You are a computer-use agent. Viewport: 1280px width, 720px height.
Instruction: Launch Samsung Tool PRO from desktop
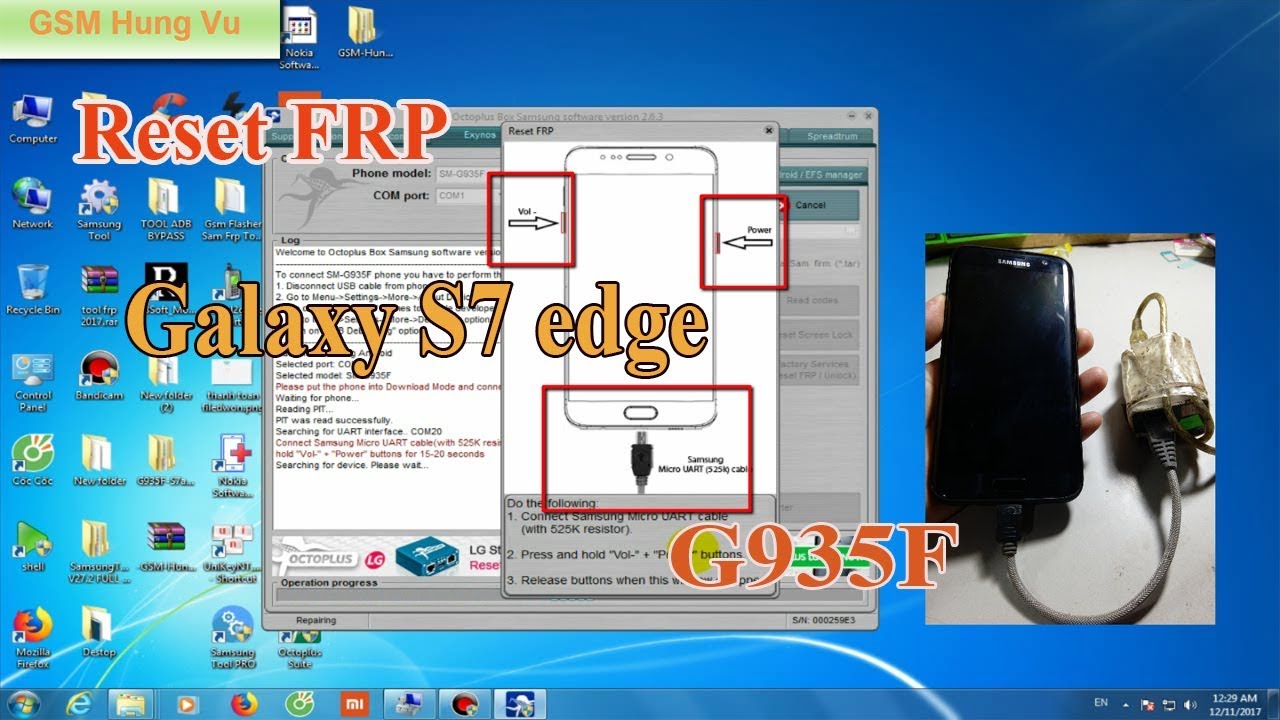pos(231,638)
